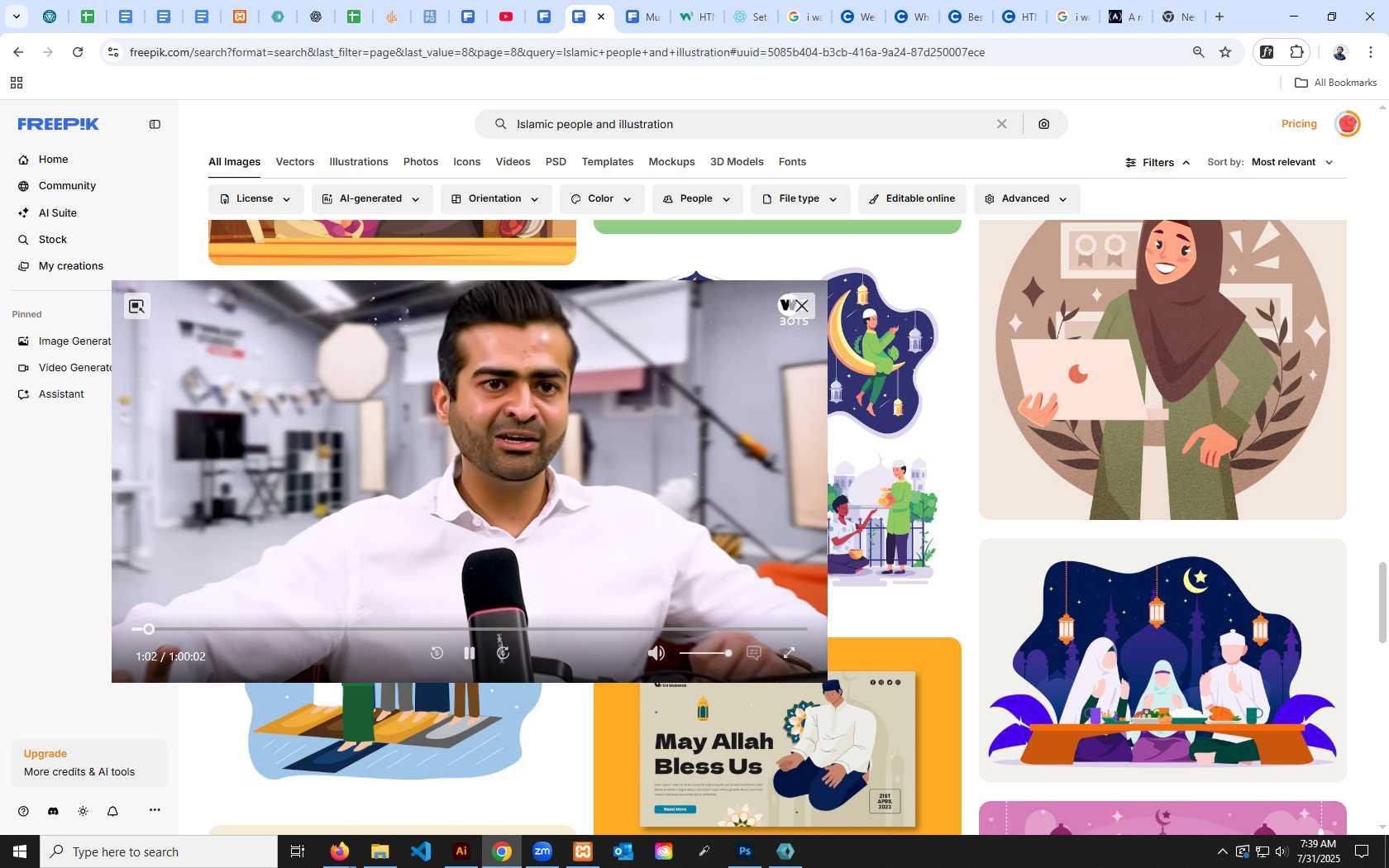Expand the Advanced filter dropdown

(1027, 199)
